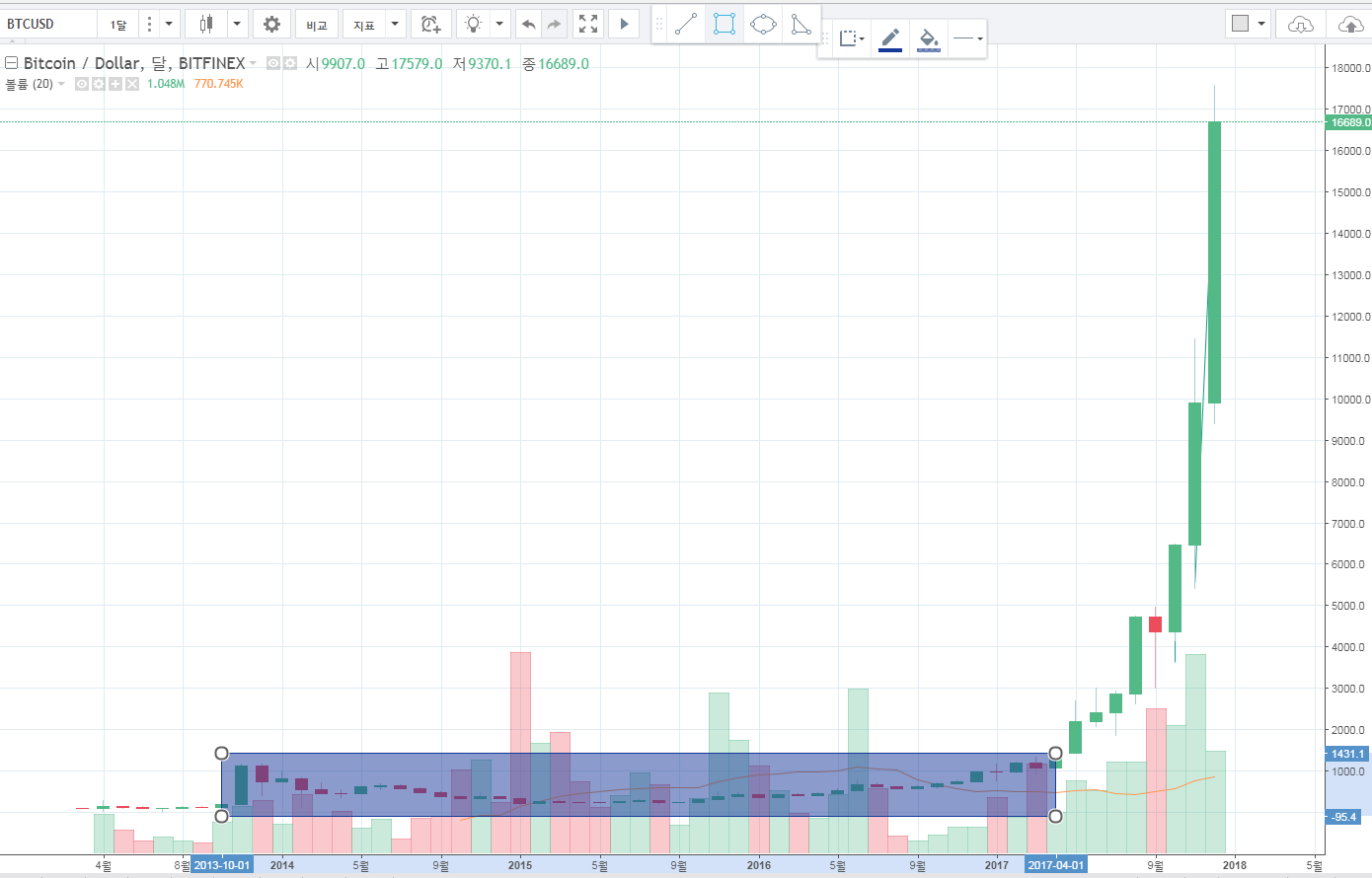Image resolution: width=1372 pixels, height=878 pixels.
Task: Click the 1431.1 price axis marker
Action: 1346,754
